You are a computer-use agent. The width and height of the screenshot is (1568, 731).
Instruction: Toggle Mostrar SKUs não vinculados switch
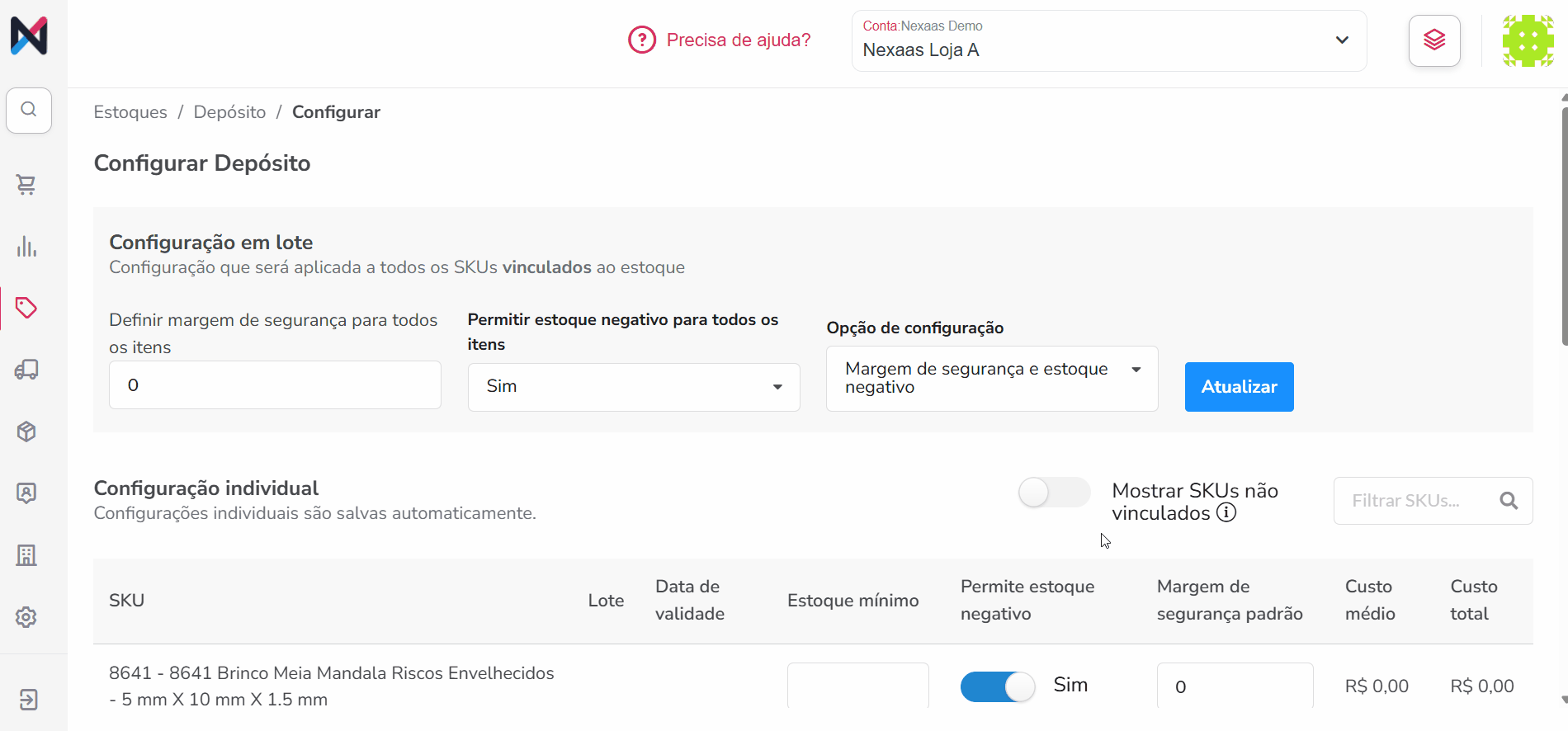tap(1054, 493)
